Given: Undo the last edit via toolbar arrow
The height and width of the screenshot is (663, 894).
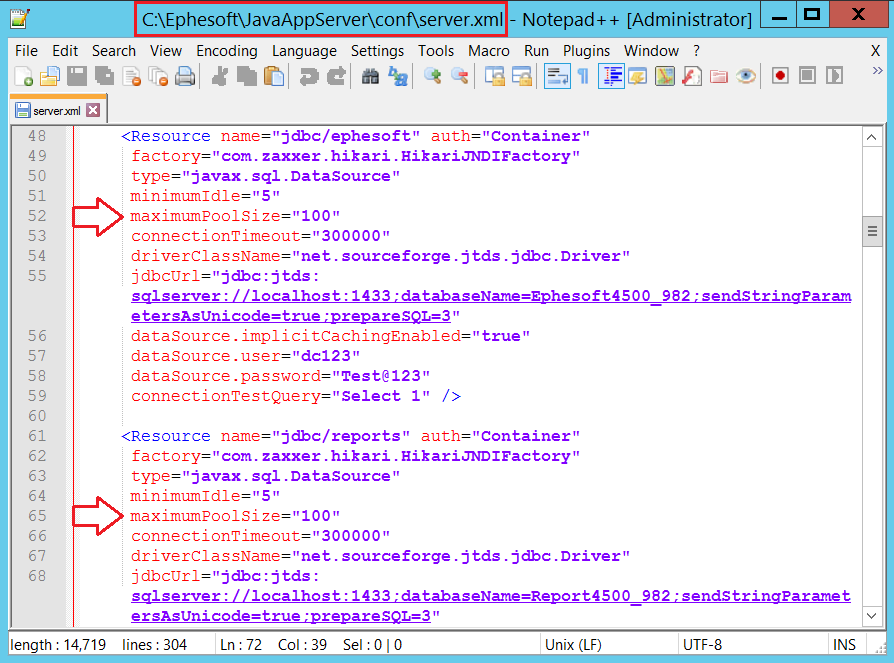Looking at the screenshot, I should (308, 76).
